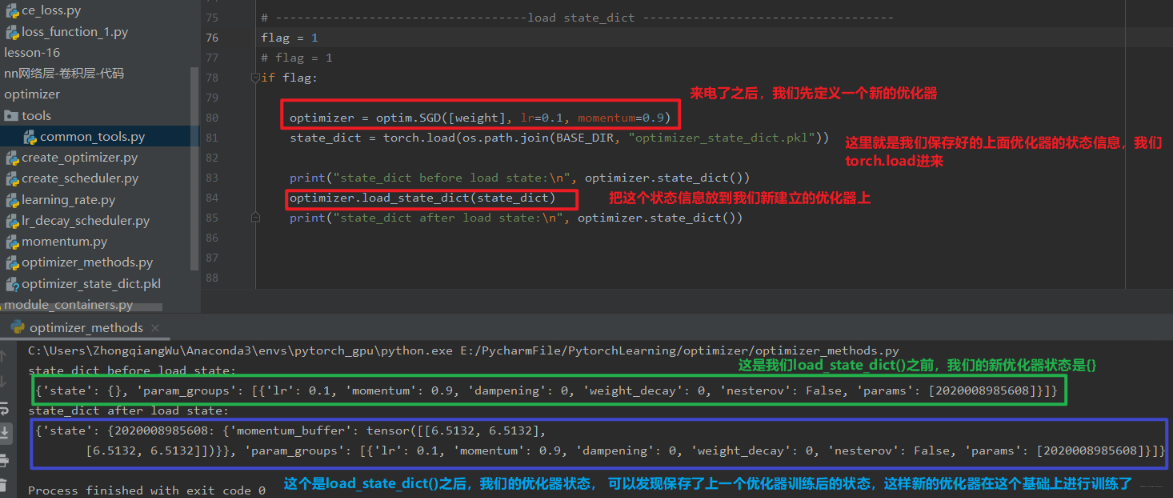Open create_scheduler.py in project tree
The width and height of the screenshot is (1173, 498).
tap(80, 179)
